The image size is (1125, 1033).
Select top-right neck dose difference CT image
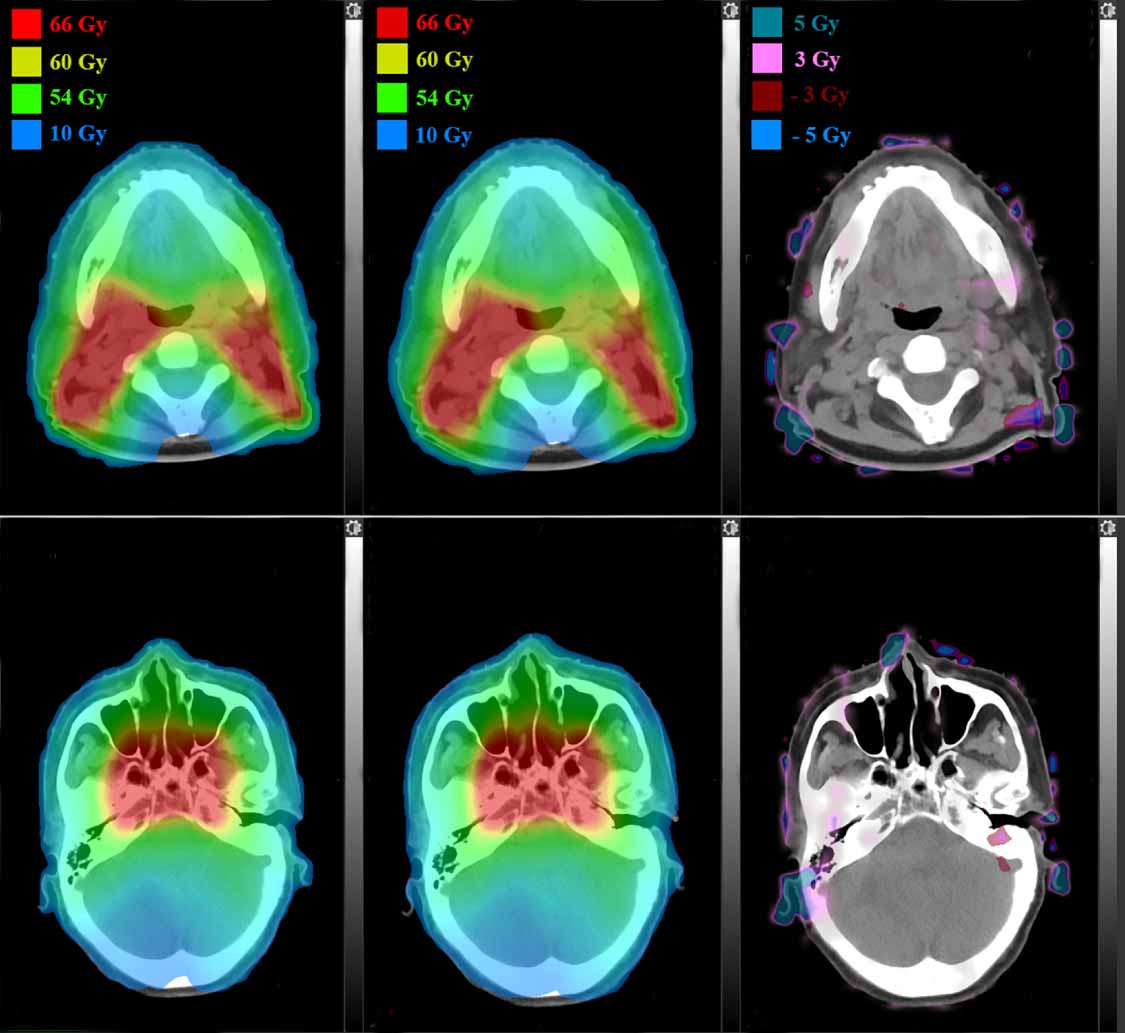click(x=922, y=305)
